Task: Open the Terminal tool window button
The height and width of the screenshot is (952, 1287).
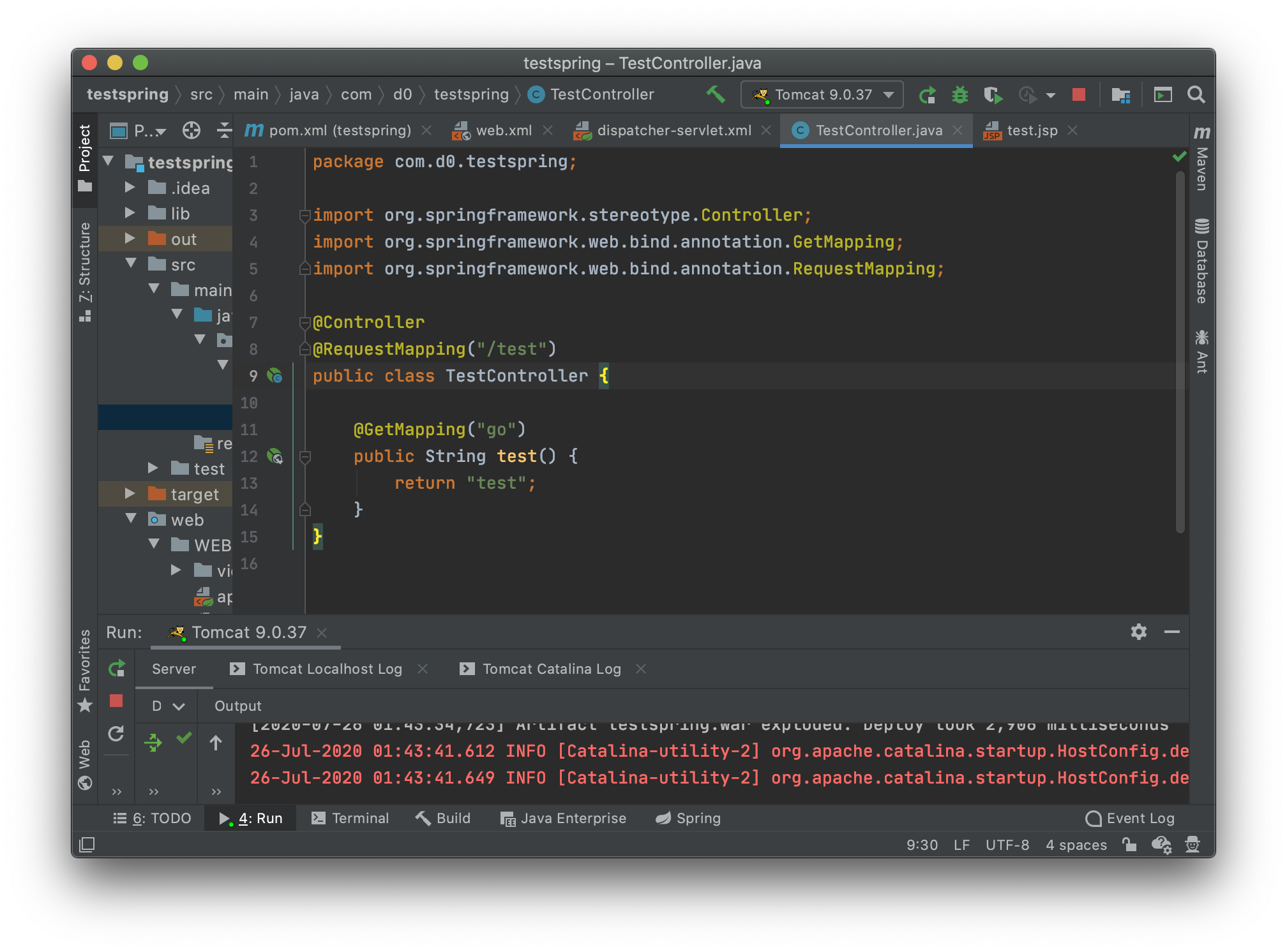Action: point(350,818)
